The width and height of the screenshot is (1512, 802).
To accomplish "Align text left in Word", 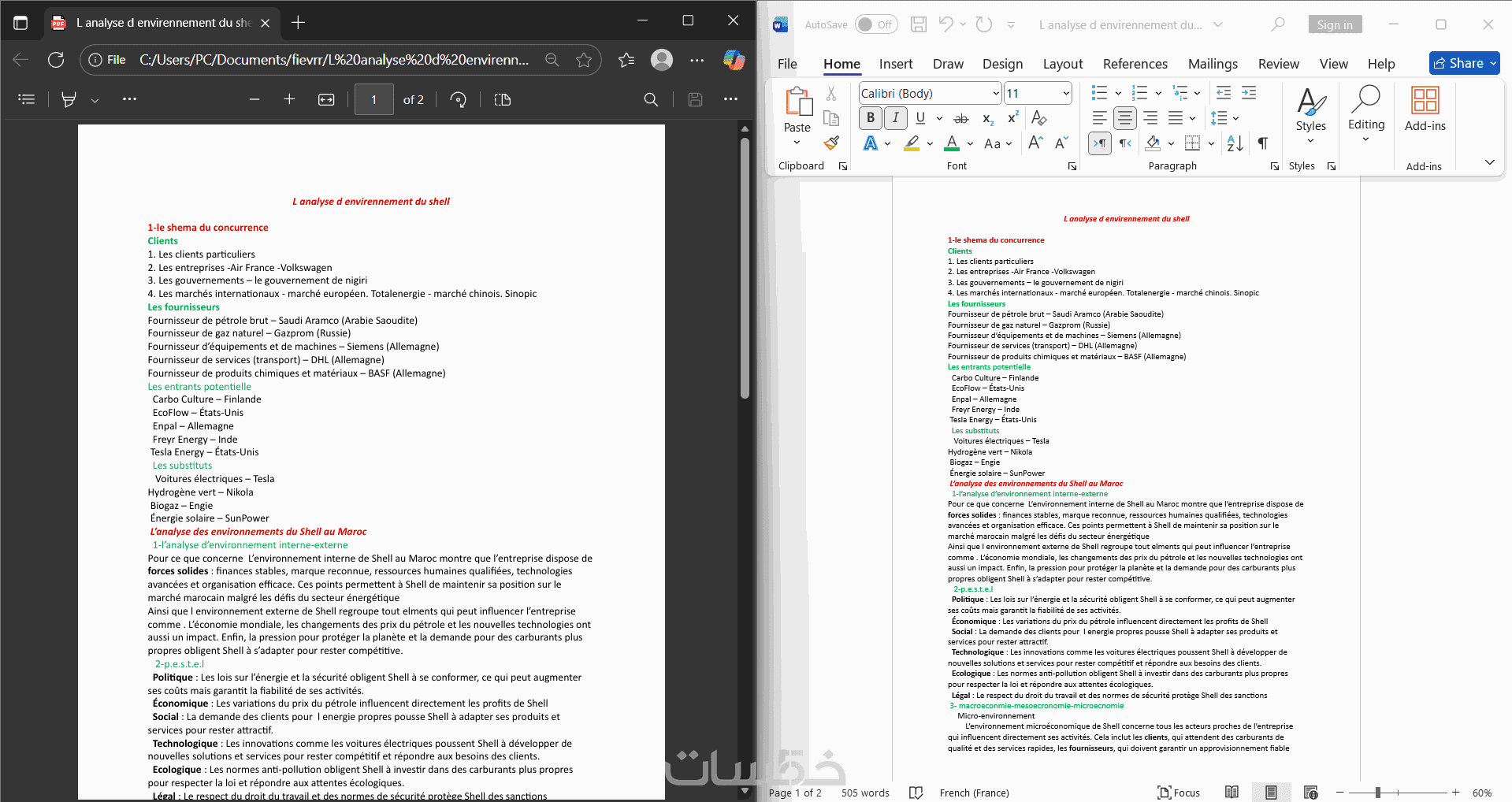I will click(1100, 118).
